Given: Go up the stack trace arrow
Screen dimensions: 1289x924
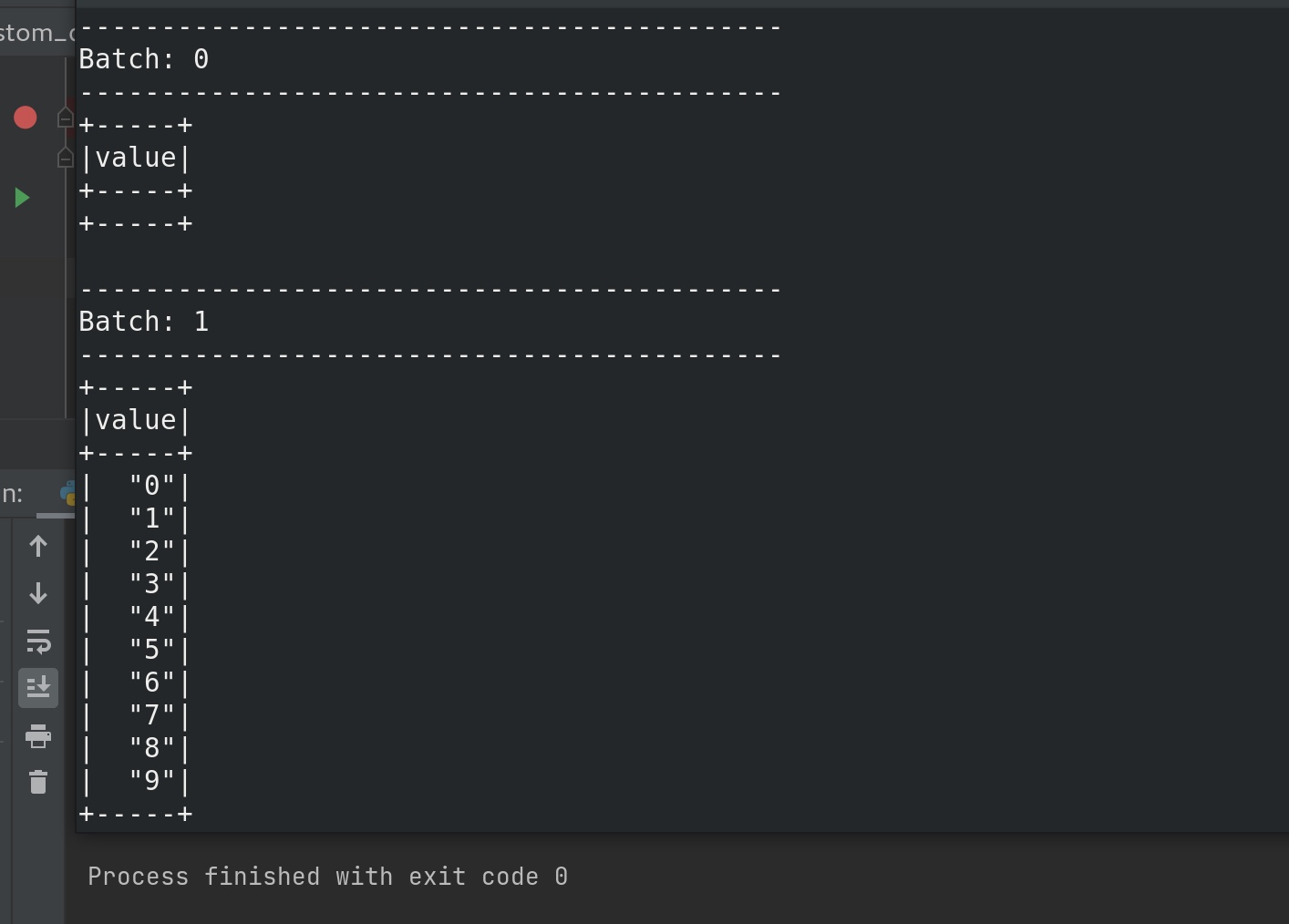Looking at the screenshot, I should coord(38,546).
